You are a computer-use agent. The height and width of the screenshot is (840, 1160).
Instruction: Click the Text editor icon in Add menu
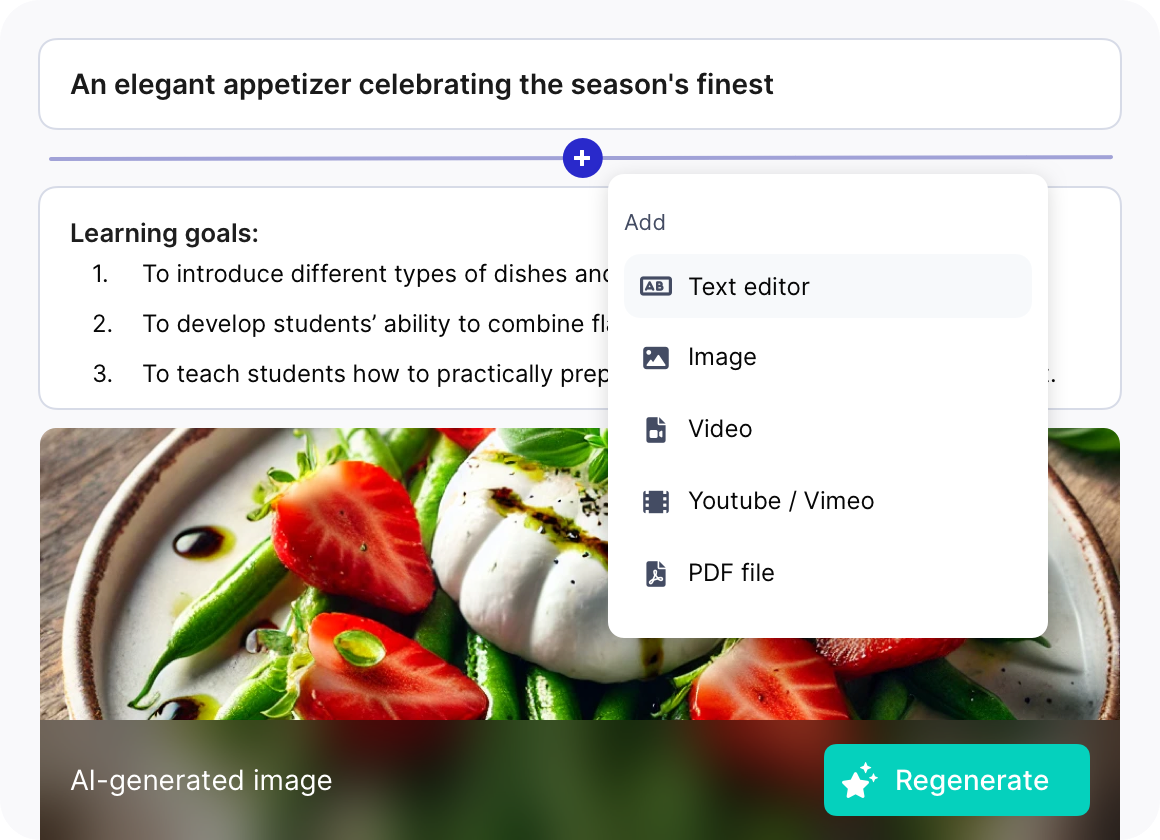pos(656,287)
